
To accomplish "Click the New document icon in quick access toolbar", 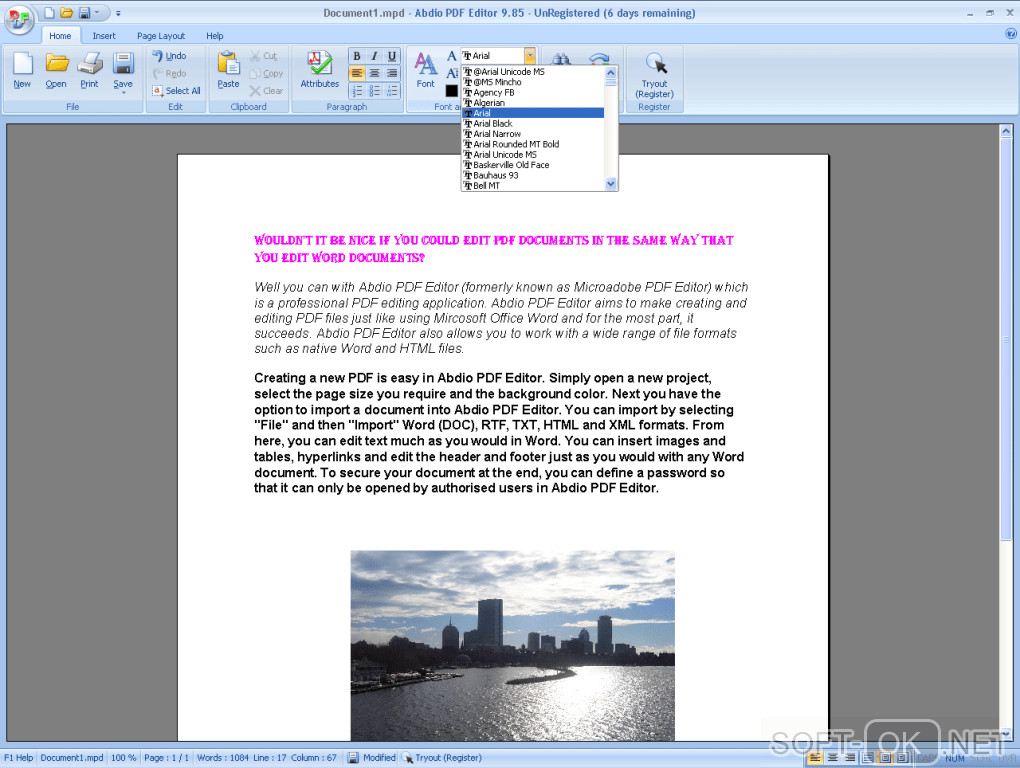I will coord(49,13).
